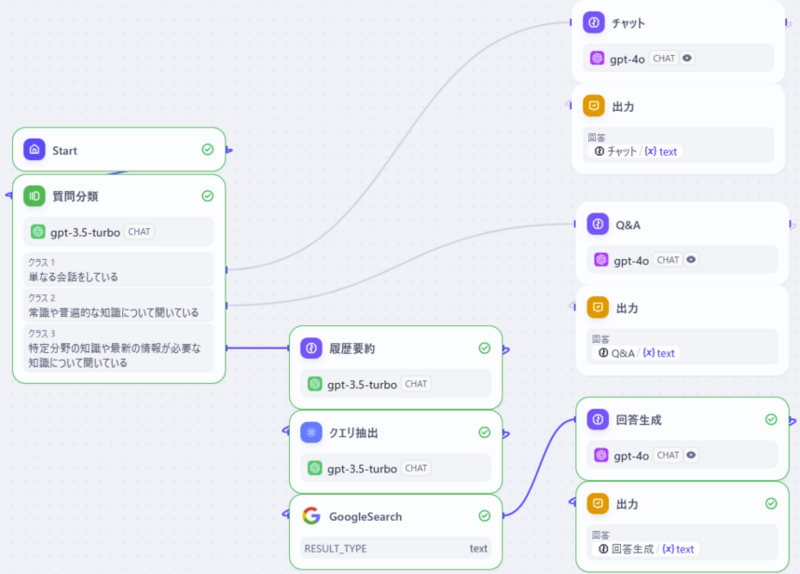Click the チャット node's purple LLM icon
800x574 pixels.
594,22
